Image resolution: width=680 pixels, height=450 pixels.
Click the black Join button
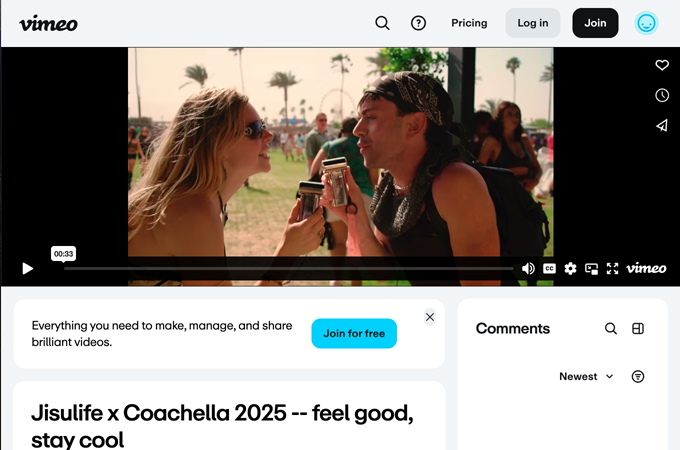click(595, 23)
